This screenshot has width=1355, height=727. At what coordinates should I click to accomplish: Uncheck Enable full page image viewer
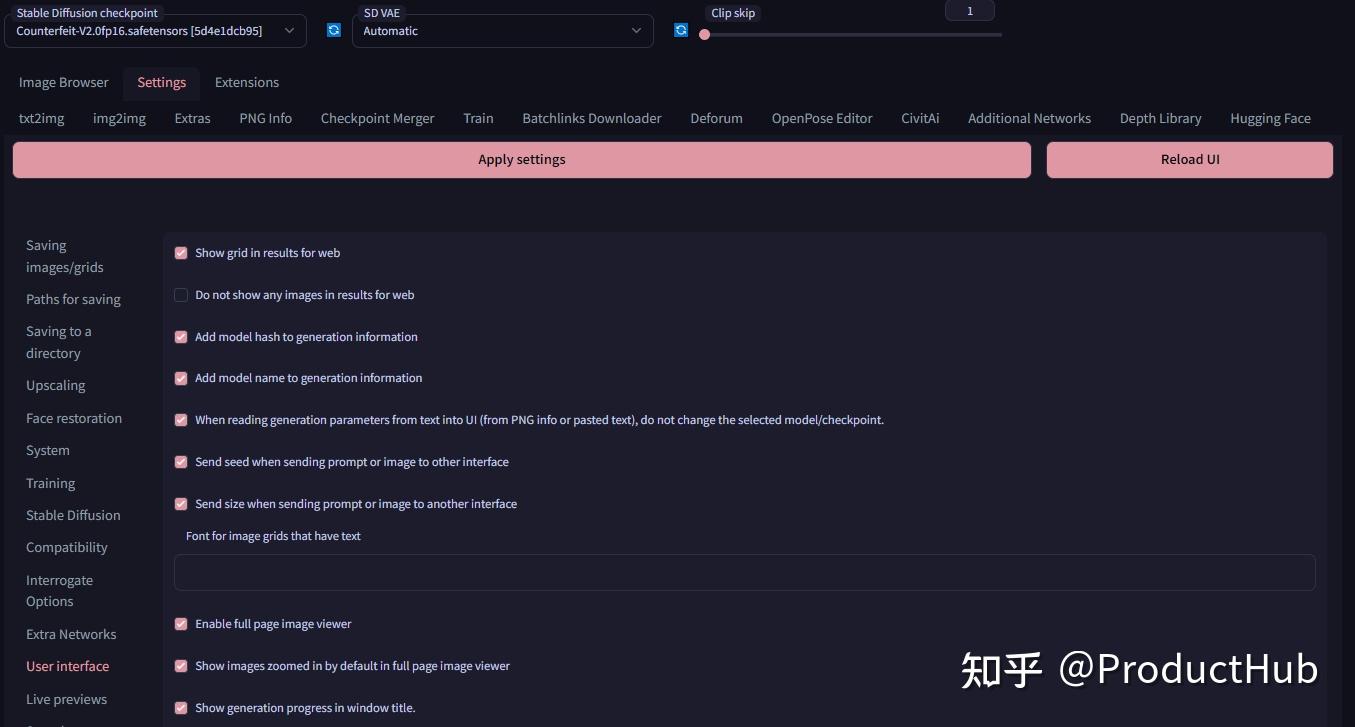tap(181, 624)
